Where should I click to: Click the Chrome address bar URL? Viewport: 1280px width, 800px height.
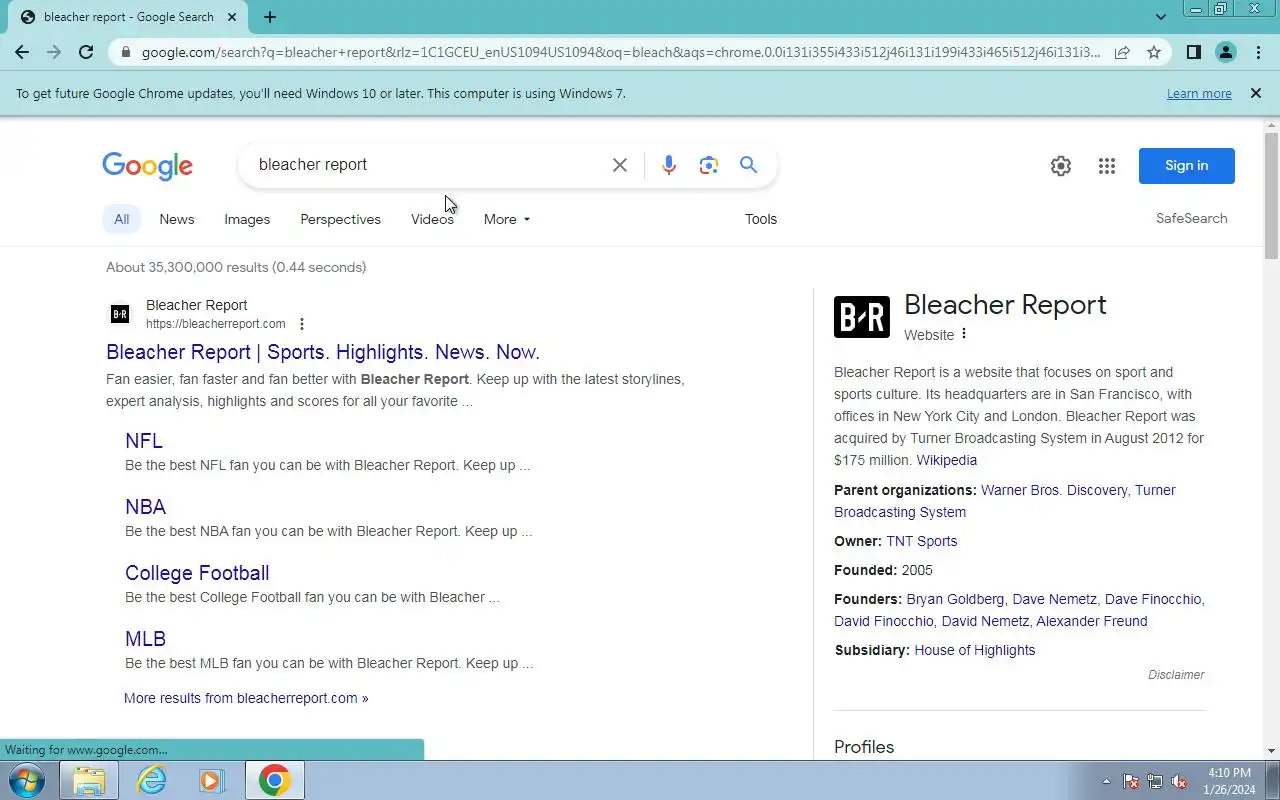coord(620,52)
